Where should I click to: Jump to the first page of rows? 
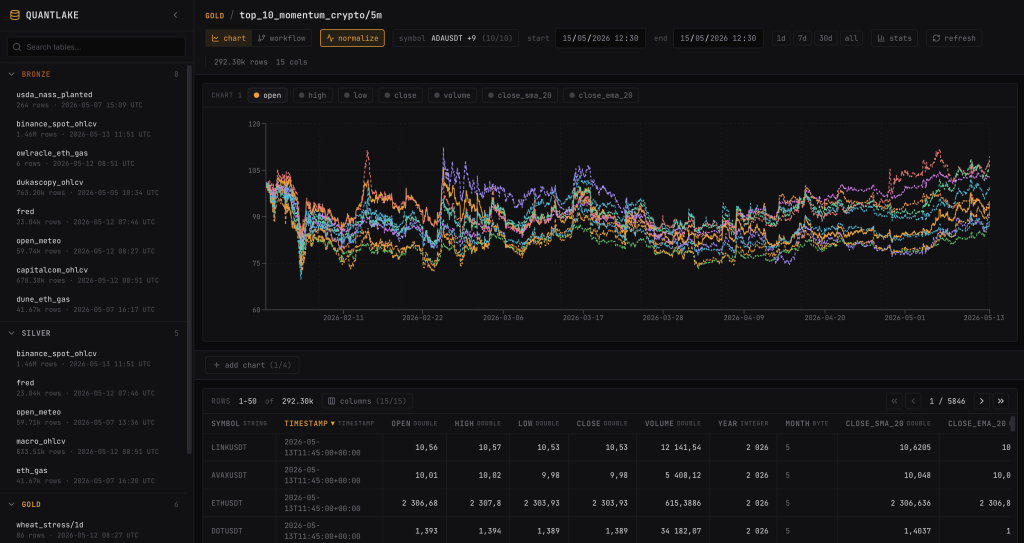click(x=894, y=401)
